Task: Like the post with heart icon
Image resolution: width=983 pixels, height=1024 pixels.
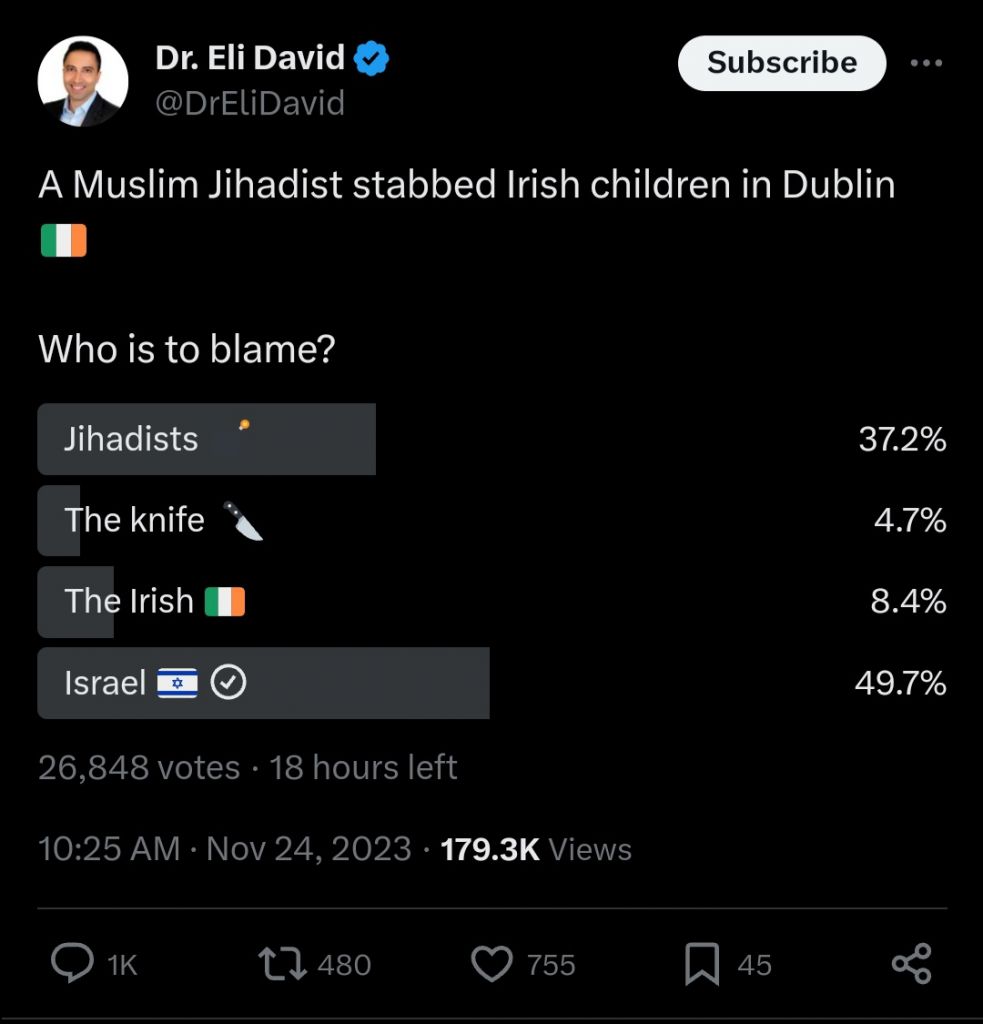Action: [x=492, y=964]
